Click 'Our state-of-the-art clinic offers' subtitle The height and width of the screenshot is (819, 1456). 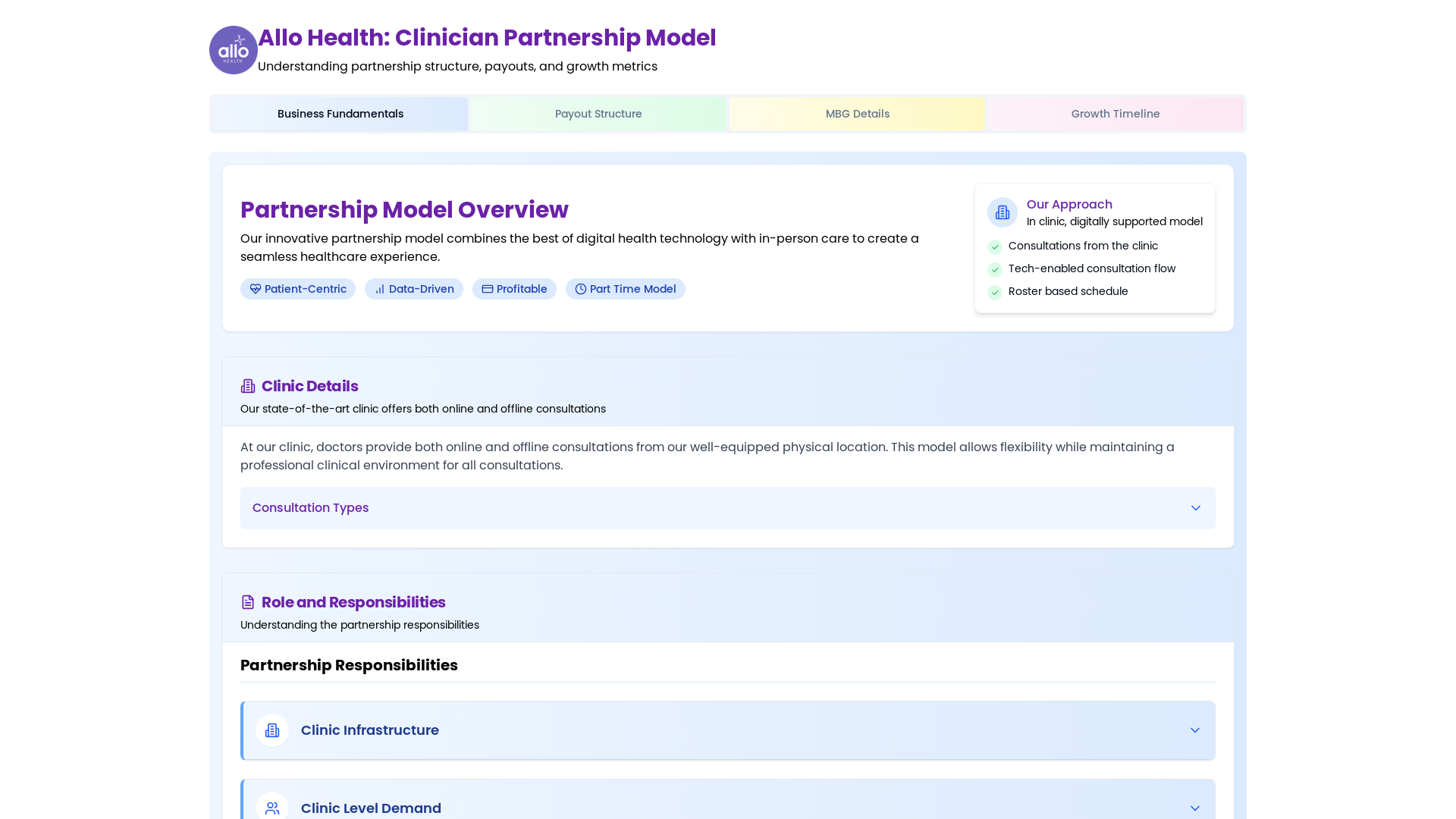click(423, 409)
